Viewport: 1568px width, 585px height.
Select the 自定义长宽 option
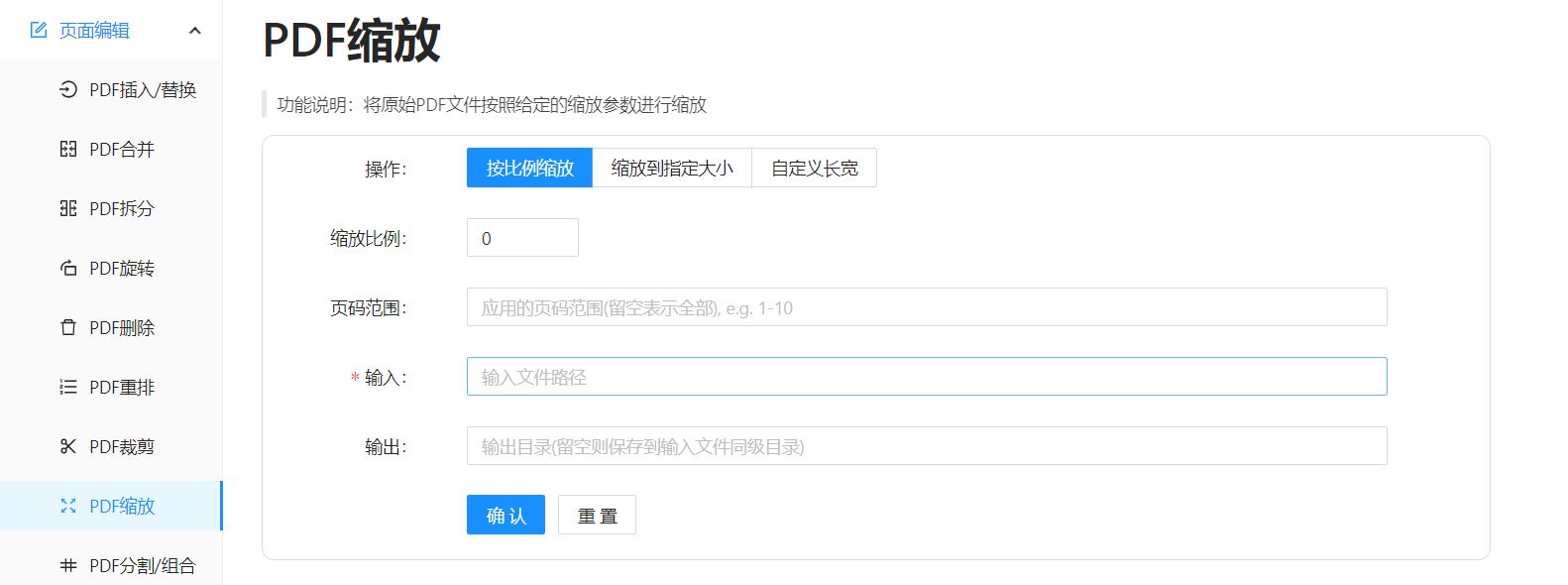815,169
